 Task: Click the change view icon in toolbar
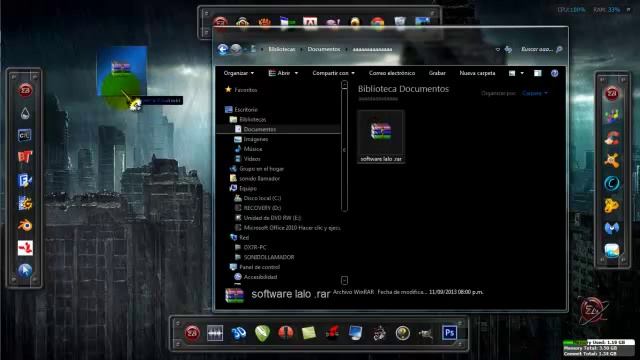tap(512, 73)
